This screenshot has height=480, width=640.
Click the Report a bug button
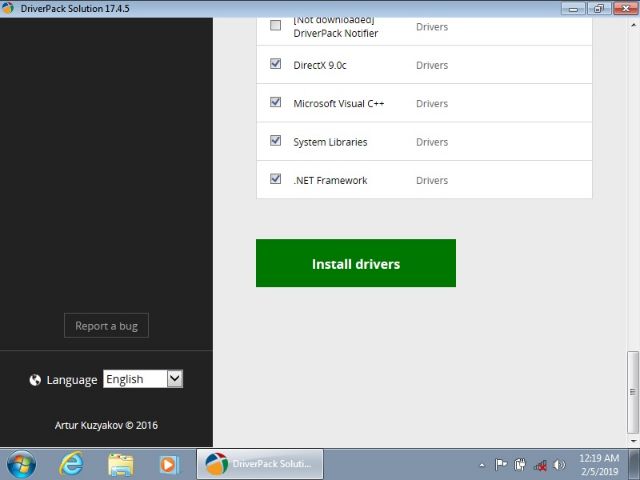106,326
